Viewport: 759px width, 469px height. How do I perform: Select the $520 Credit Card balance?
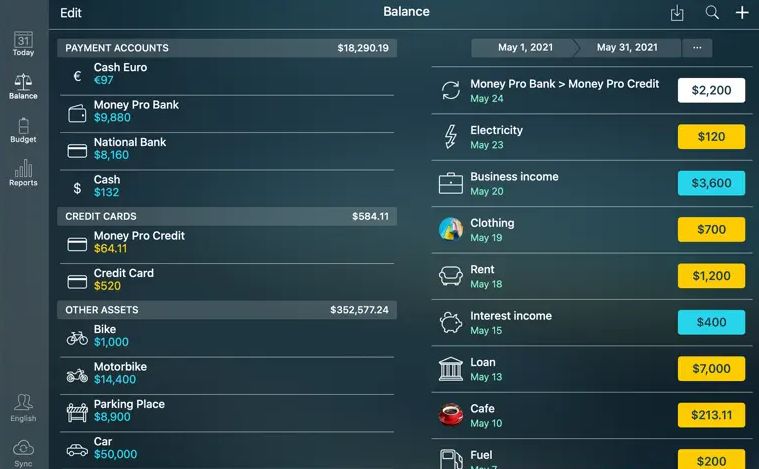(x=107, y=286)
